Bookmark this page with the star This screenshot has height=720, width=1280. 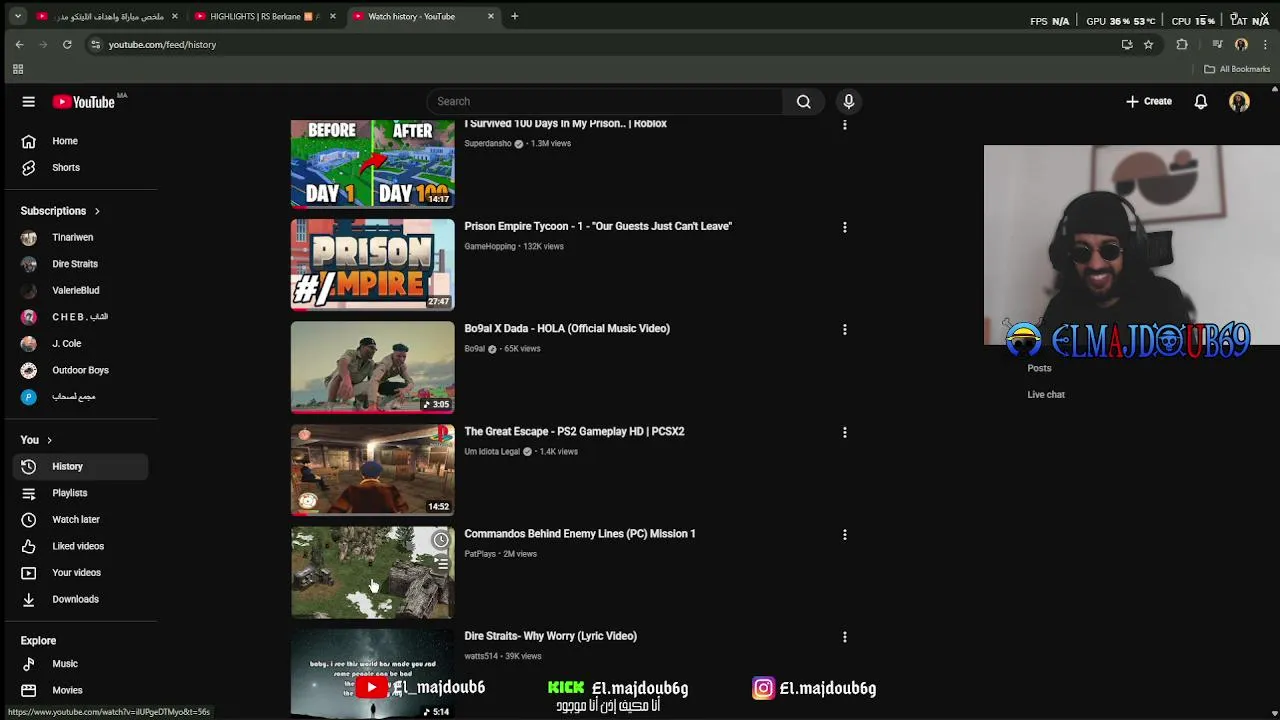(x=1148, y=44)
